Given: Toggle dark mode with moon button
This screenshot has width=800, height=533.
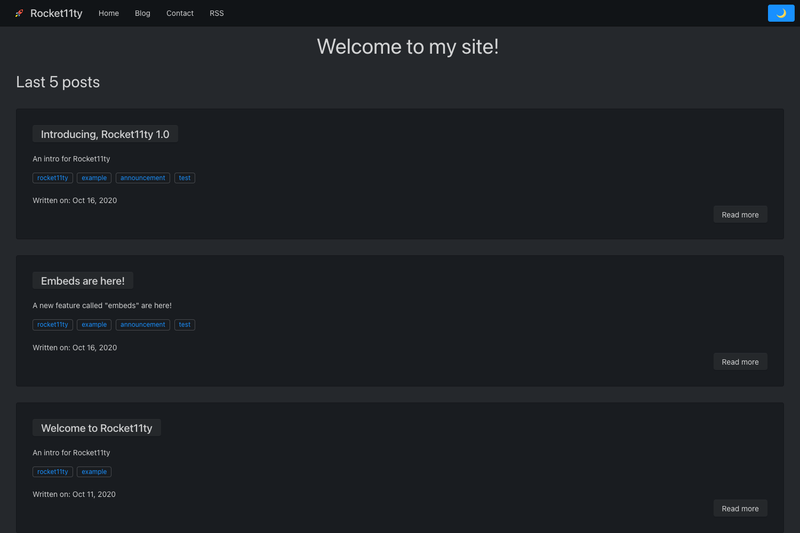Looking at the screenshot, I should pyautogui.click(x=781, y=13).
